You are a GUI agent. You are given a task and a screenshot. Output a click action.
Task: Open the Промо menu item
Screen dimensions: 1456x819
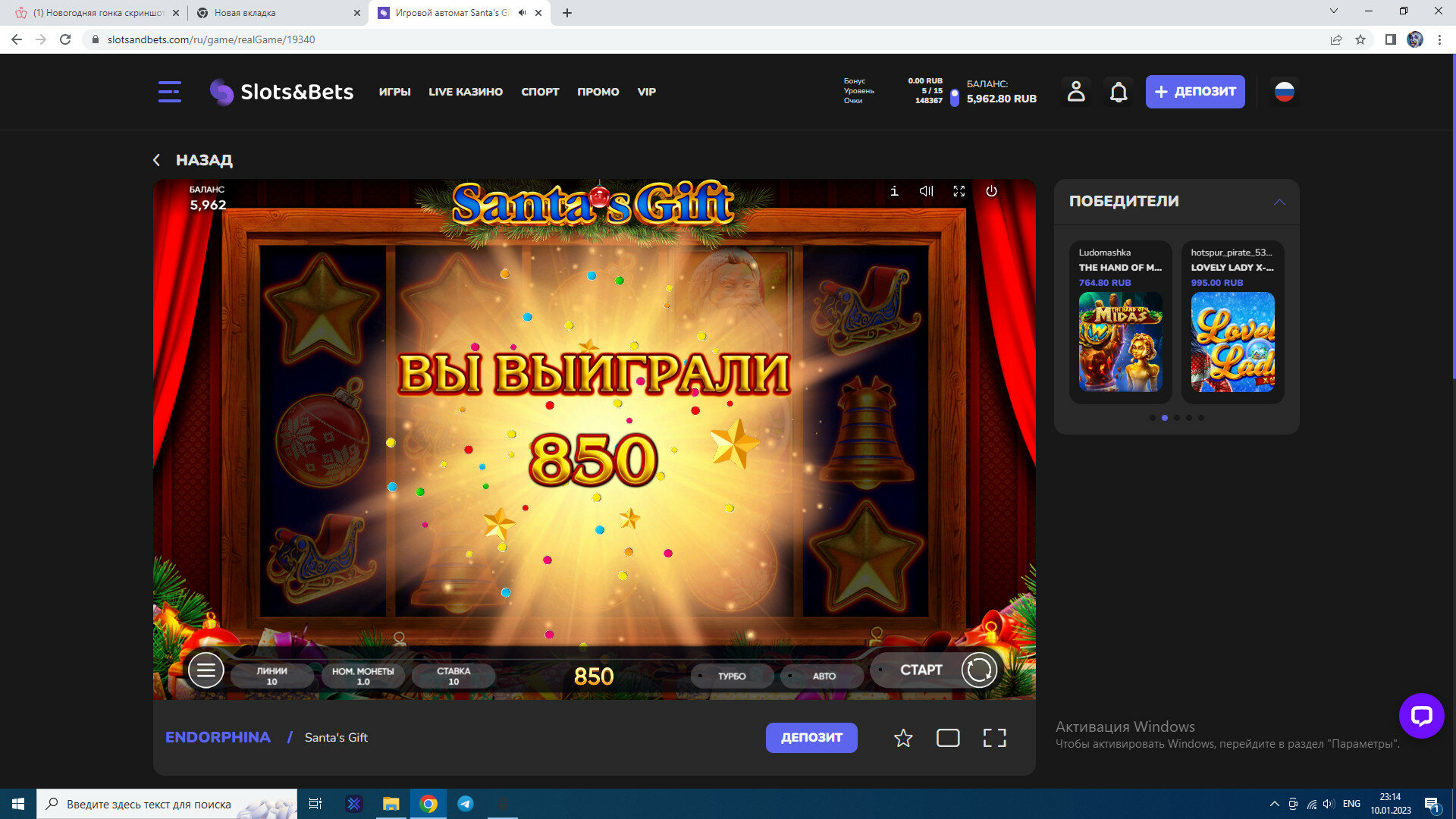click(x=598, y=92)
